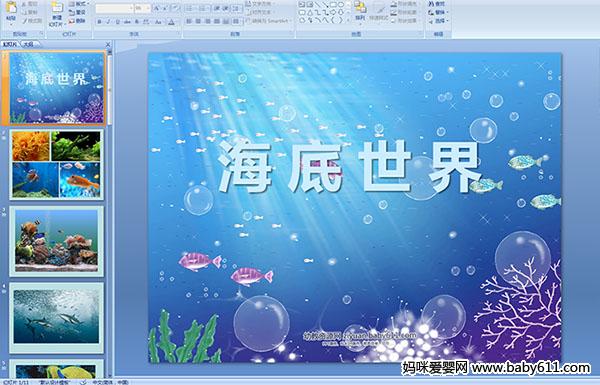Select the Arrange shapes icon
Image resolution: width=600 pixels, height=385 pixels.
(360, 8)
